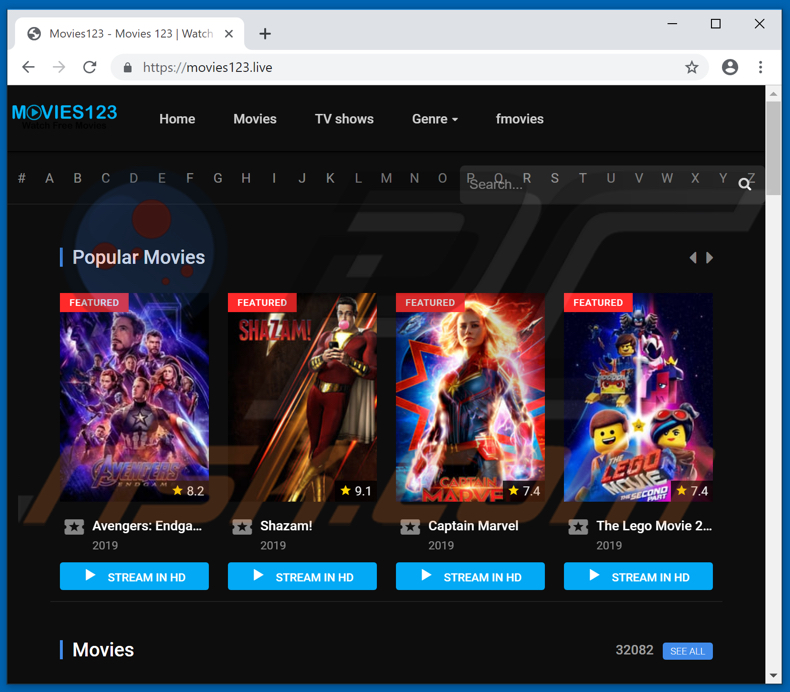Filter titles by letter K
The width and height of the screenshot is (790, 692).
330,178
